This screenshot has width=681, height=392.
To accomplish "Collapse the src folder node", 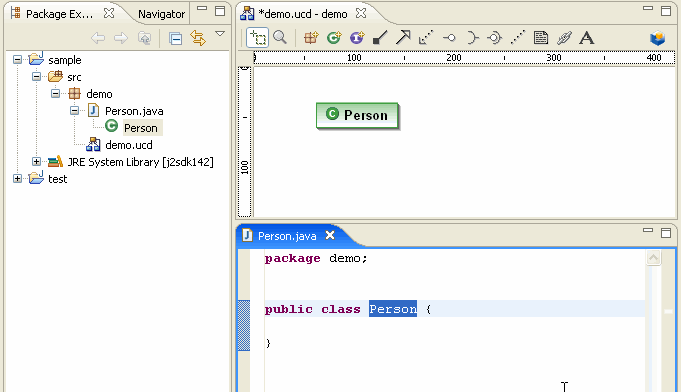I will pyautogui.click(x=36, y=77).
